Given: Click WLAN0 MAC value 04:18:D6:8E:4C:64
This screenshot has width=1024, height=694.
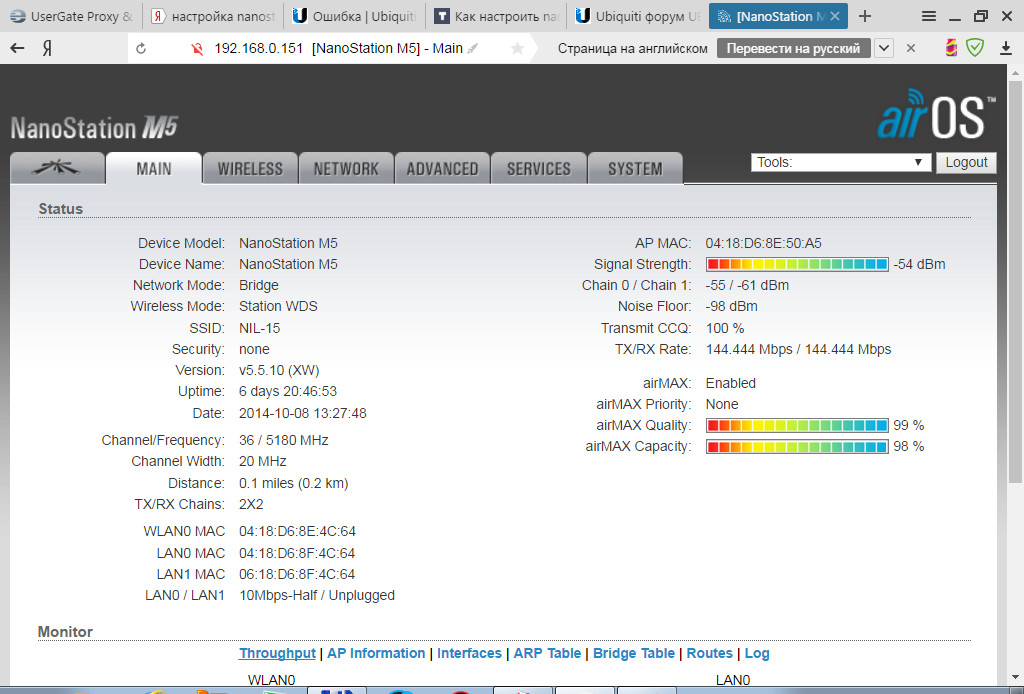Looking at the screenshot, I should pos(297,531).
